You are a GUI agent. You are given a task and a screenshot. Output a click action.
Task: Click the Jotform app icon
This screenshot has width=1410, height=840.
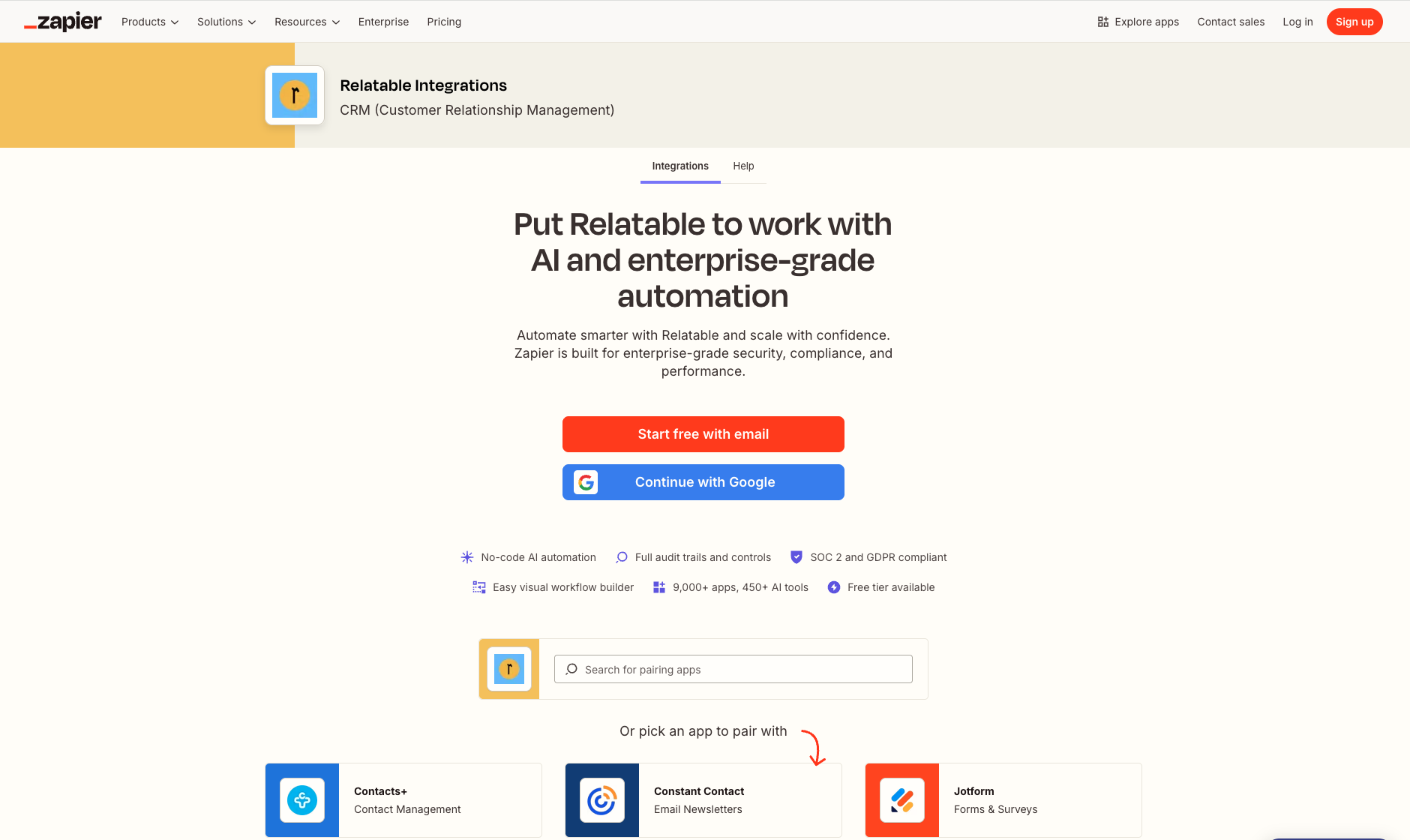pyautogui.click(x=902, y=800)
